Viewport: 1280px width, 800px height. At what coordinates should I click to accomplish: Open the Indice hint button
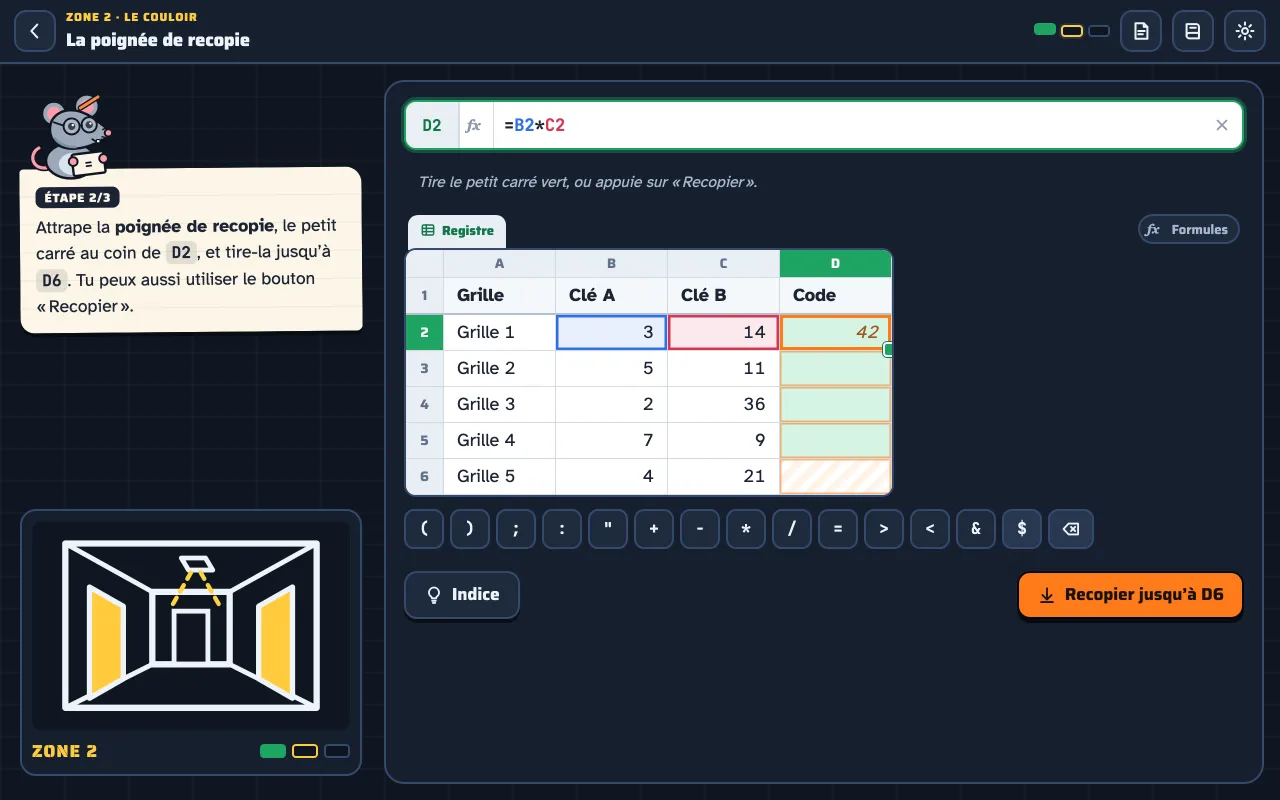tap(462, 595)
